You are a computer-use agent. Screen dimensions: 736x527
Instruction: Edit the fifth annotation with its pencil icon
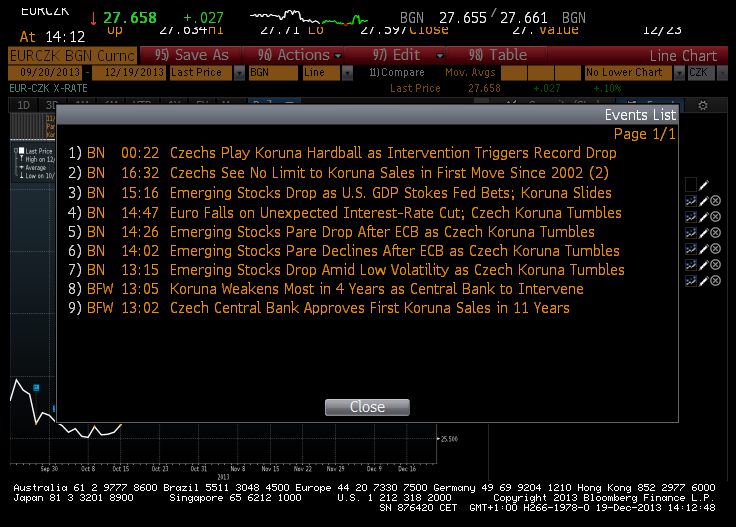[x=703, y=265]
